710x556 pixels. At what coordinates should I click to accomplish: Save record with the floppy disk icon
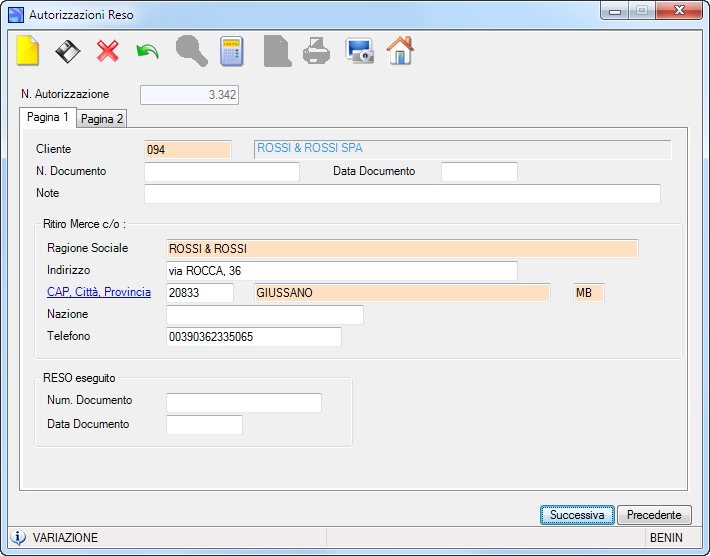click(x=68, y=51)
